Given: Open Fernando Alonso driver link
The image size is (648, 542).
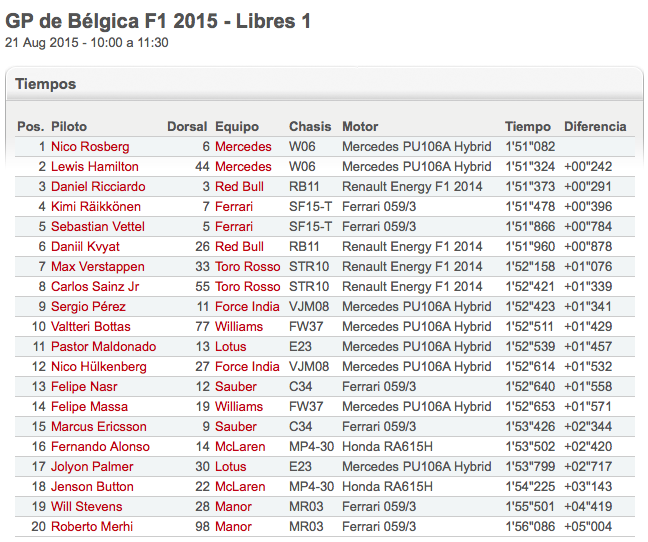Looking at the screenshot, I should (100, 447).
